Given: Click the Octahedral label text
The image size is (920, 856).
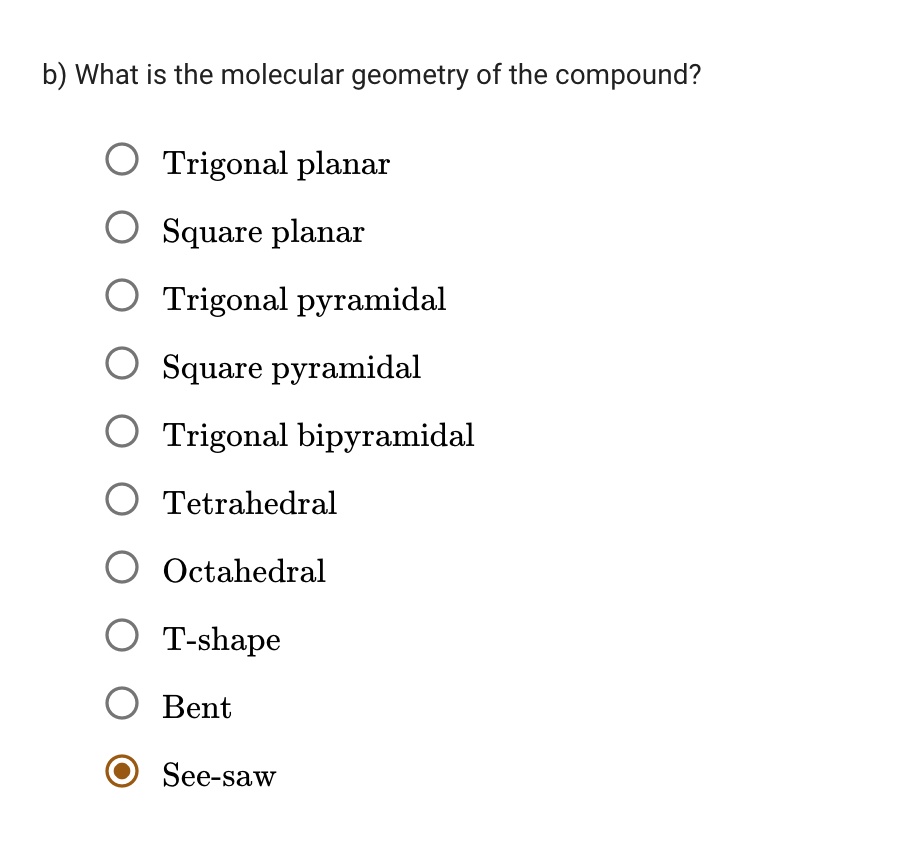Looking at the screenshot, I should pyautogui.click(x=244, y=571).
